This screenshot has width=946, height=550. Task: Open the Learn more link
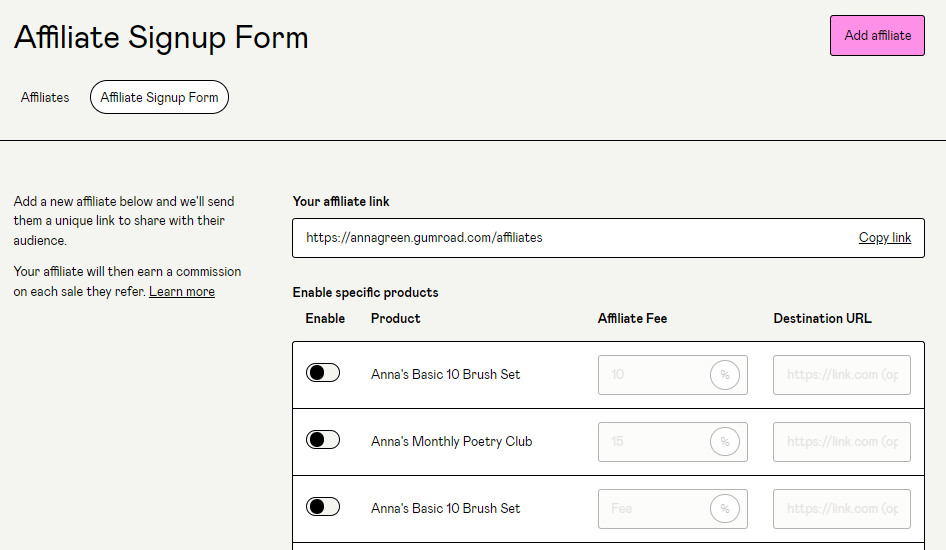pos(182,291)
